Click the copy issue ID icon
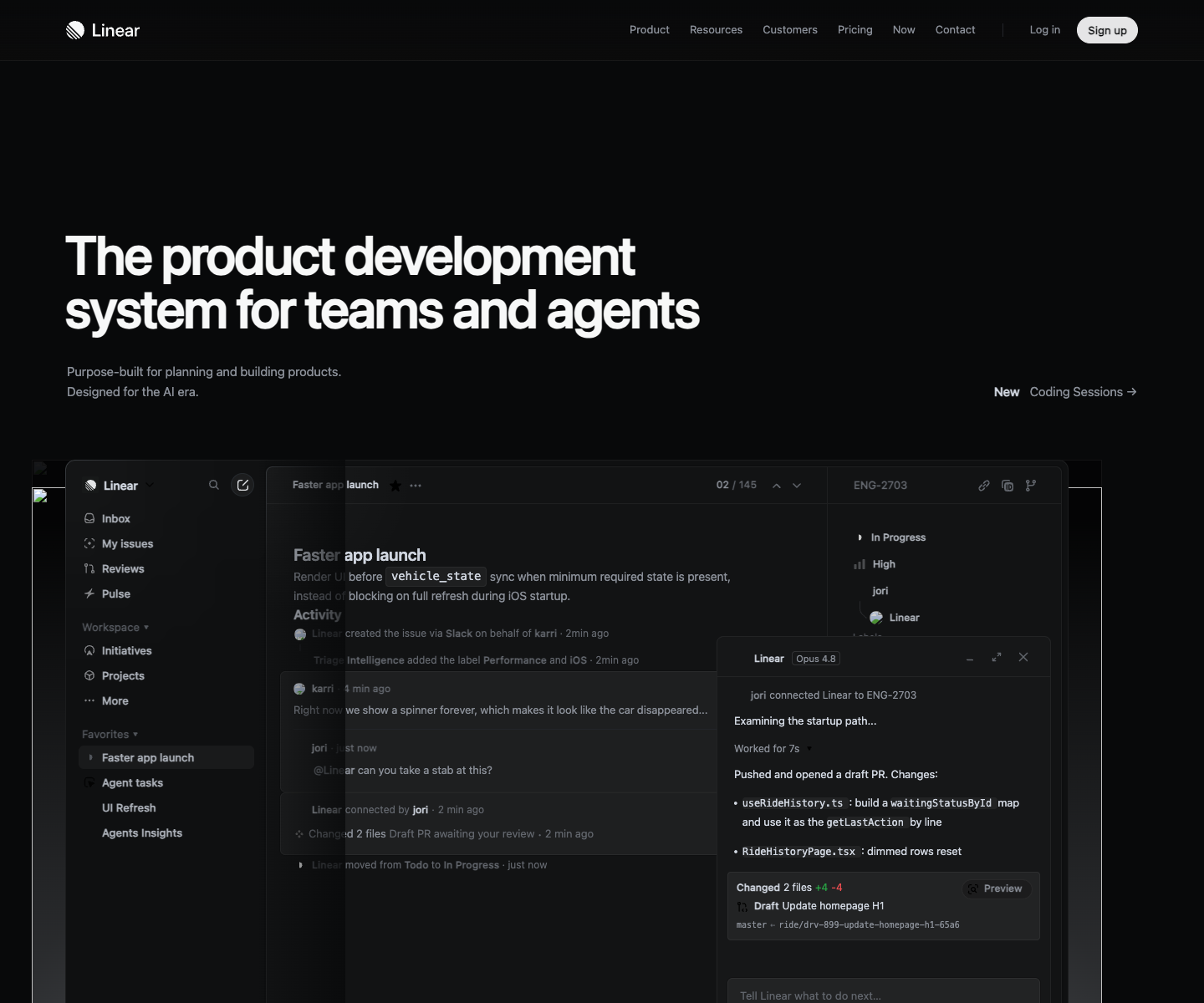 point(1008,486)
